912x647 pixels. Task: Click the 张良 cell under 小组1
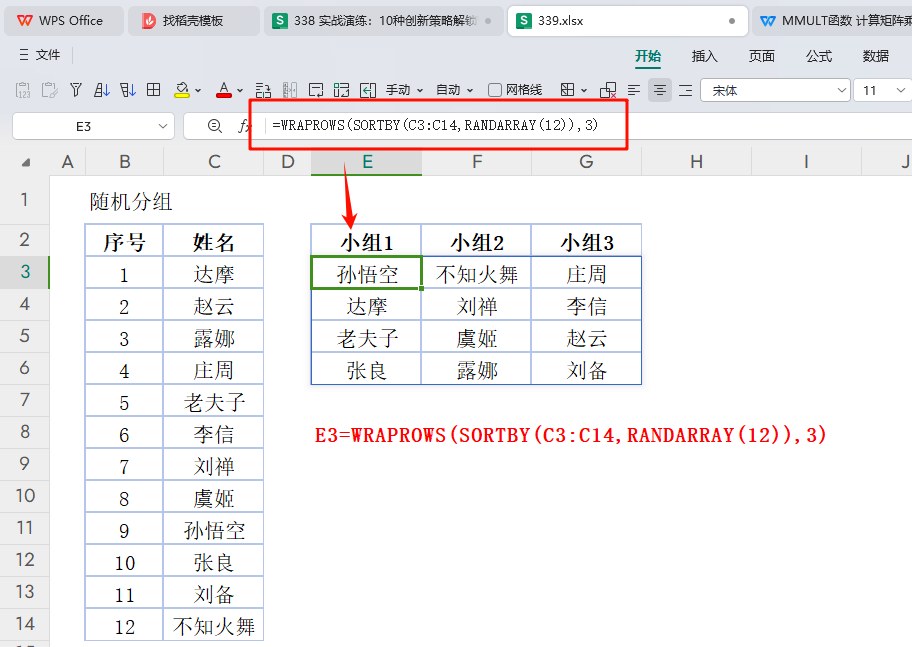click(366, 369)
